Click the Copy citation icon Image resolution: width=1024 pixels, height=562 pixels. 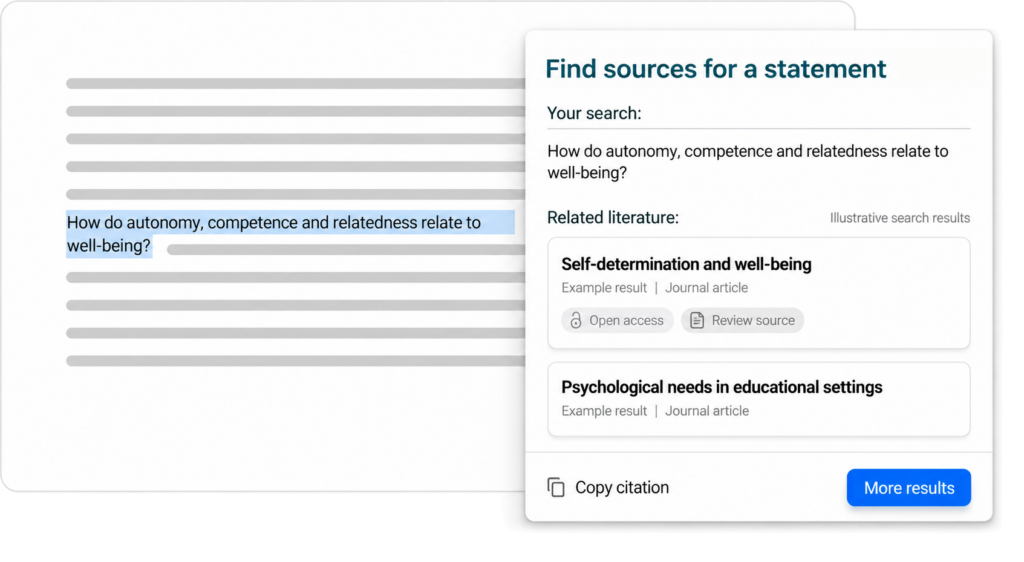click(556, 488)
